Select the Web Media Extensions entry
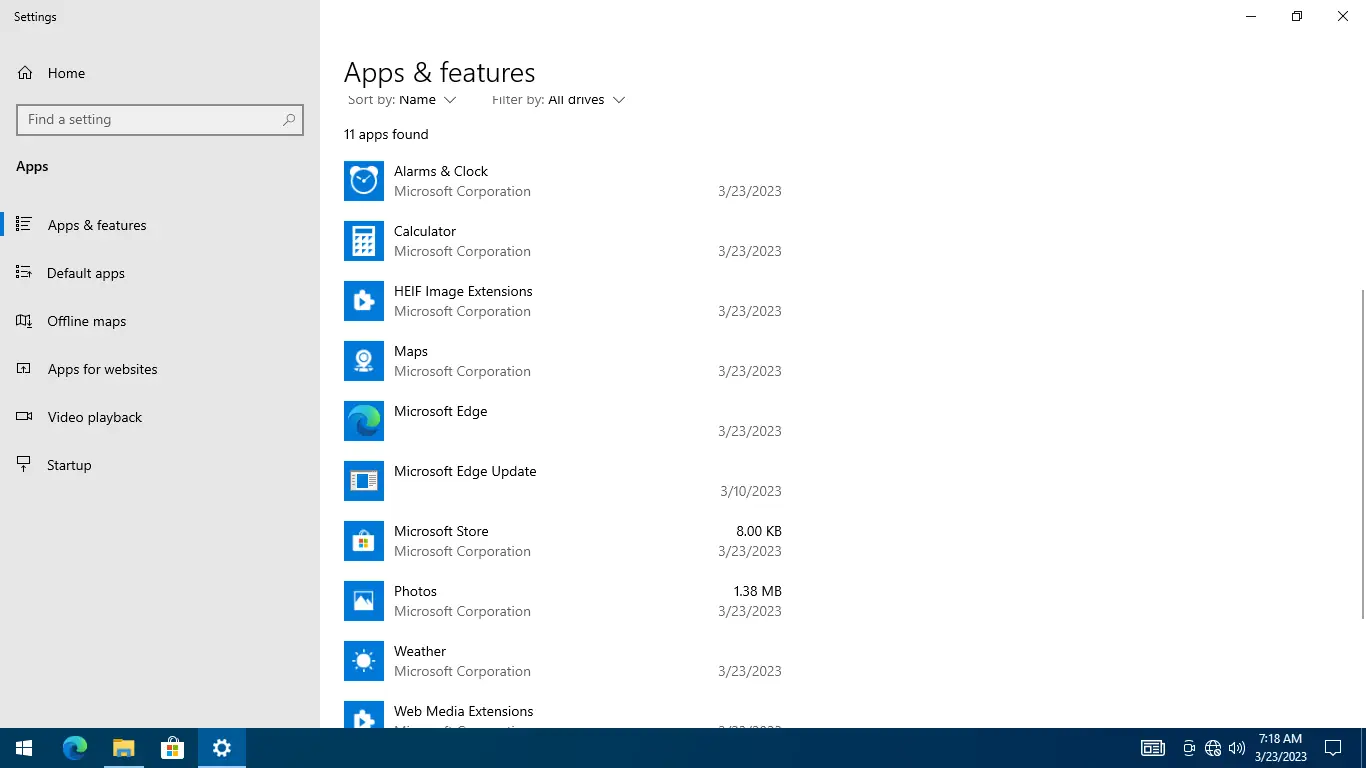The height and width of the screenshot is (768, 1366). click(x=563, y=714)
